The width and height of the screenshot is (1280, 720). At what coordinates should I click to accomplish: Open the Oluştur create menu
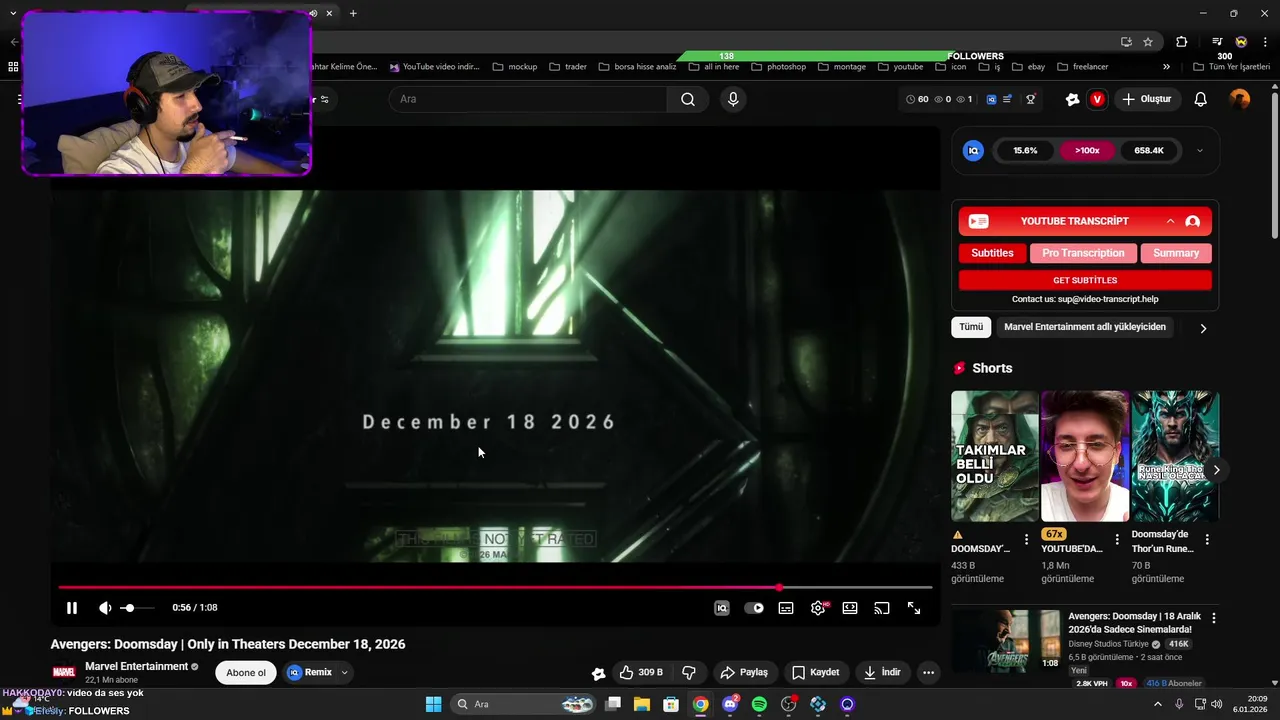[1146, 99]
